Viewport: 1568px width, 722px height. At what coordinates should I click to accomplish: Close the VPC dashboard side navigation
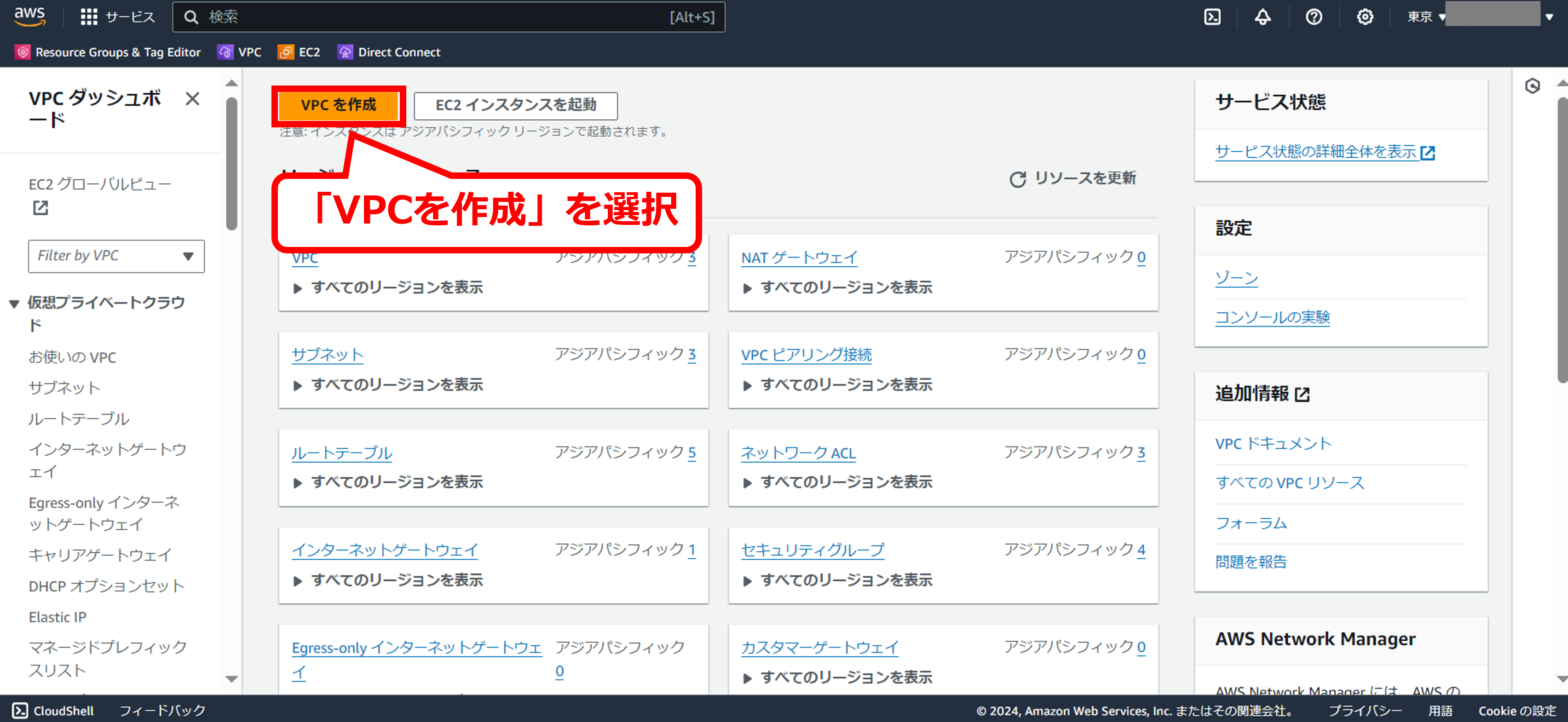tap(192, 98)
